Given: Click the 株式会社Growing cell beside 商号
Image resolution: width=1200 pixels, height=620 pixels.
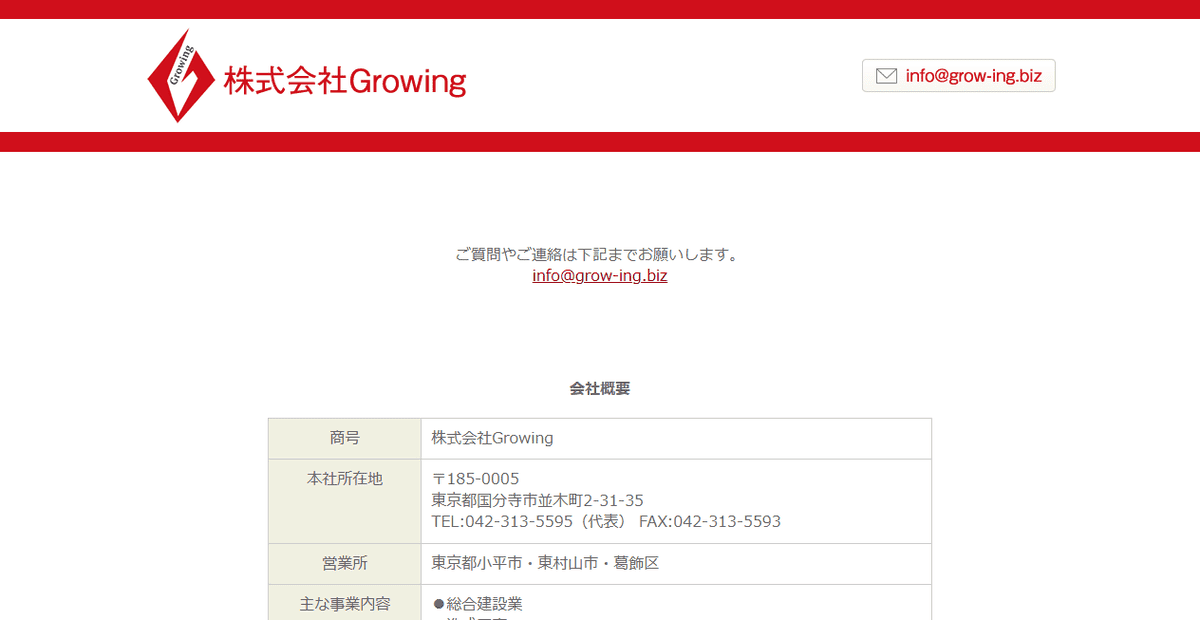Looking at the screenshot, I should (490, 438).
